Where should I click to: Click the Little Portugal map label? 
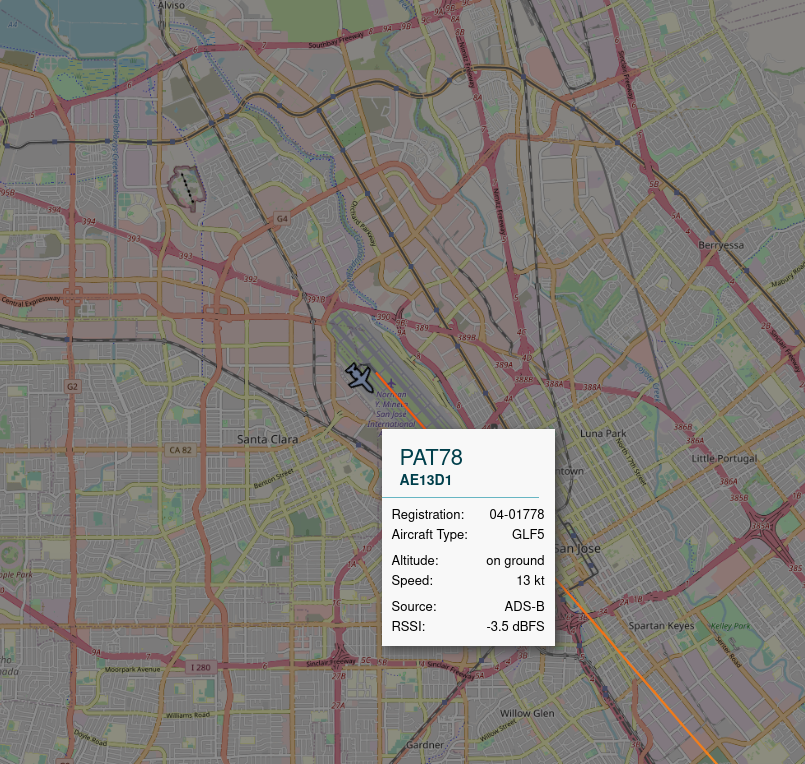click(724, 458)
